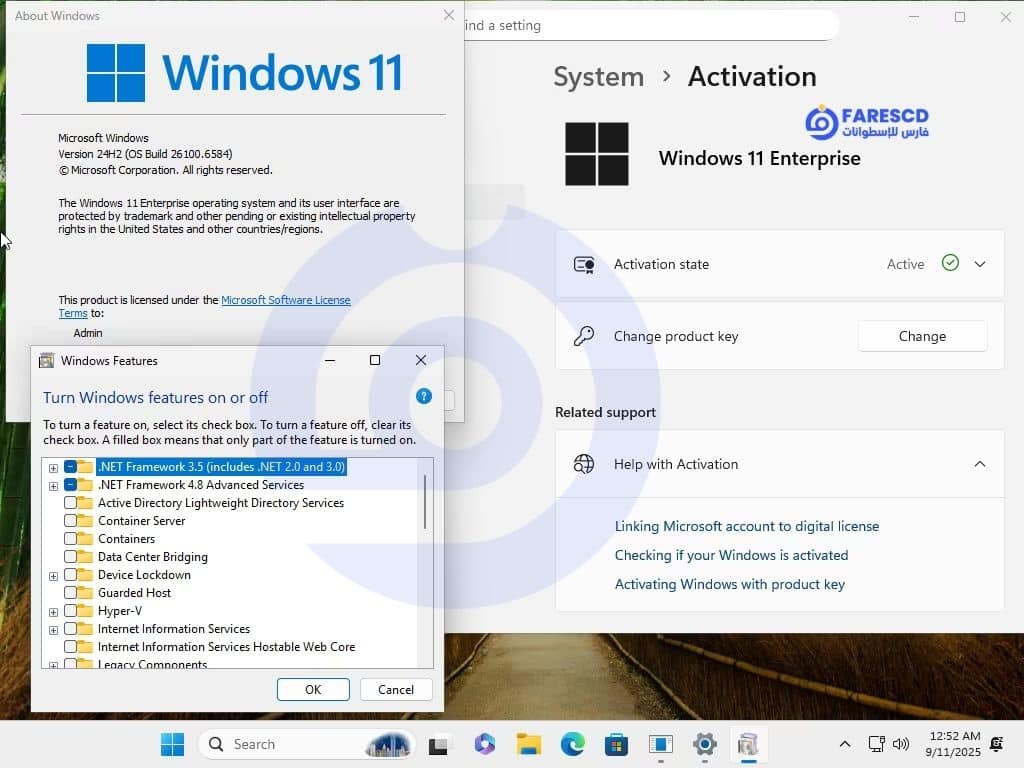Open Microsoft Software License Terms link
The image size is (1024, 768).
pos(285,300)
